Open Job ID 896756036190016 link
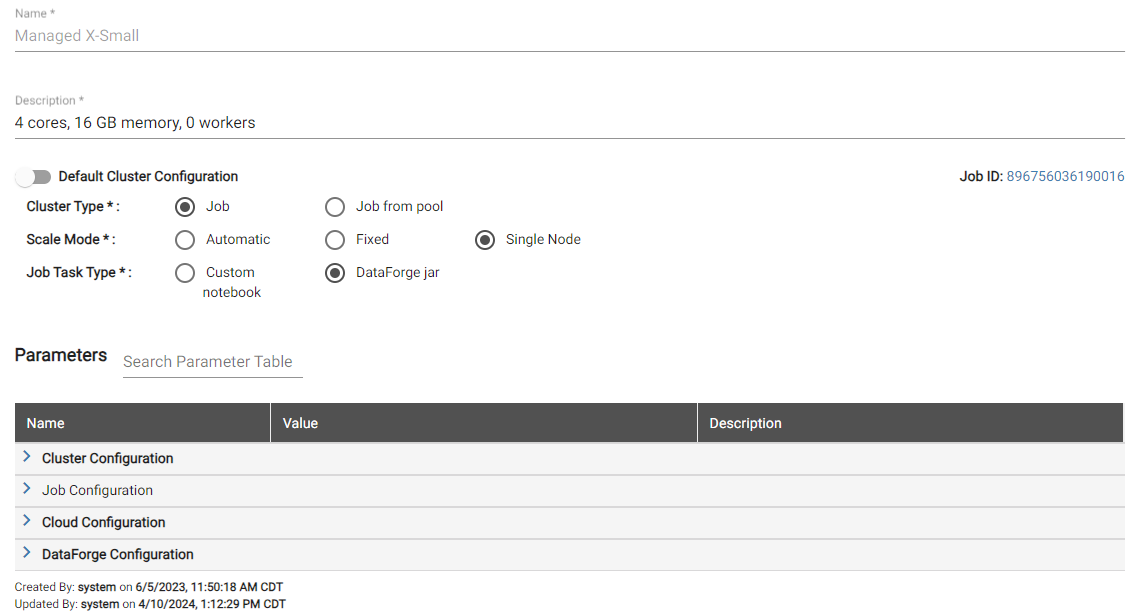 pyautogui.click(x=1065, y=177)
